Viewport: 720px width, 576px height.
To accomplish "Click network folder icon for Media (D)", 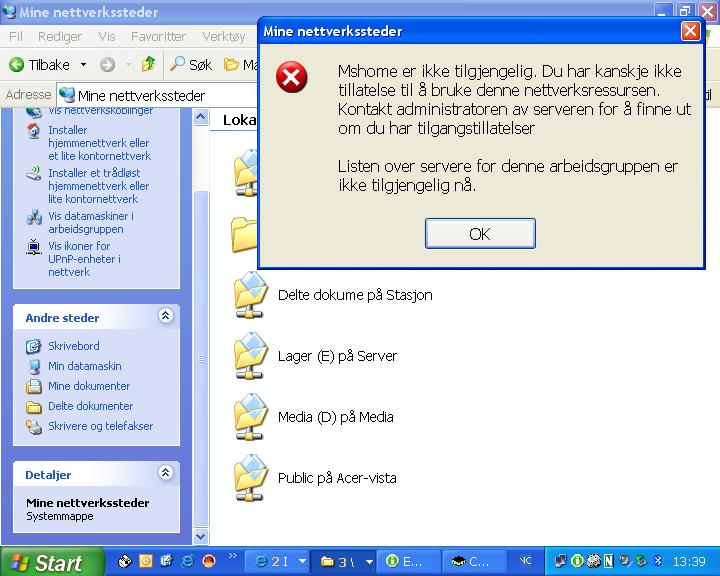I will coord(250,417).
